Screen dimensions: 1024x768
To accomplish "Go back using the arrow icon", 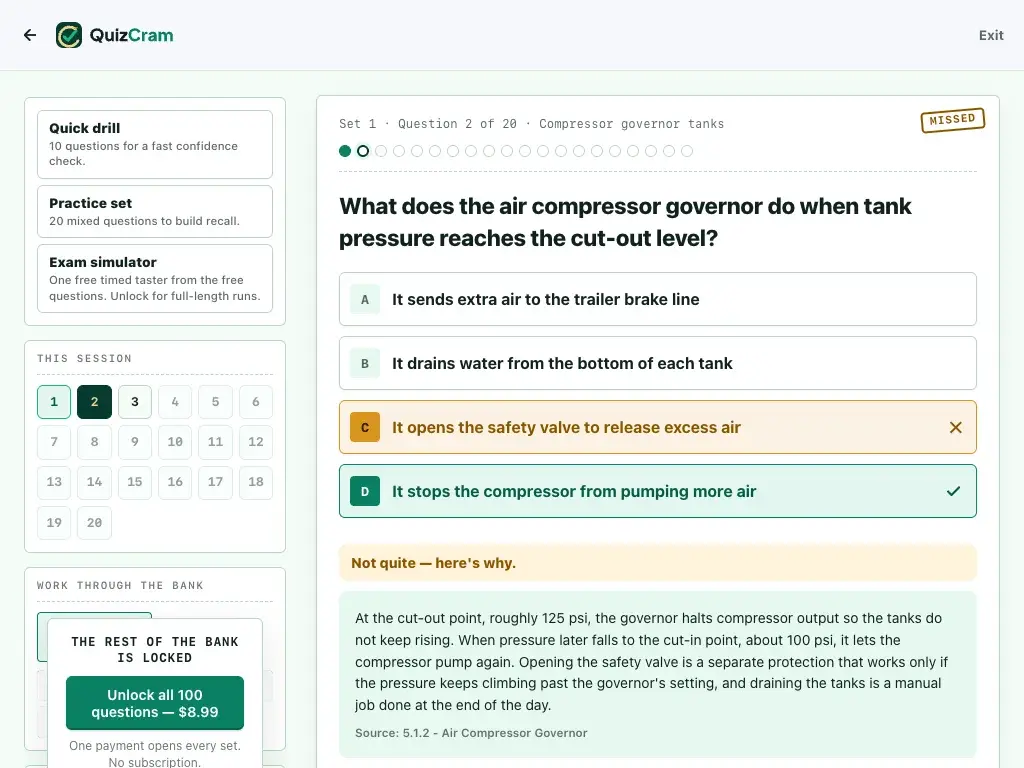I will pos(30,35).
